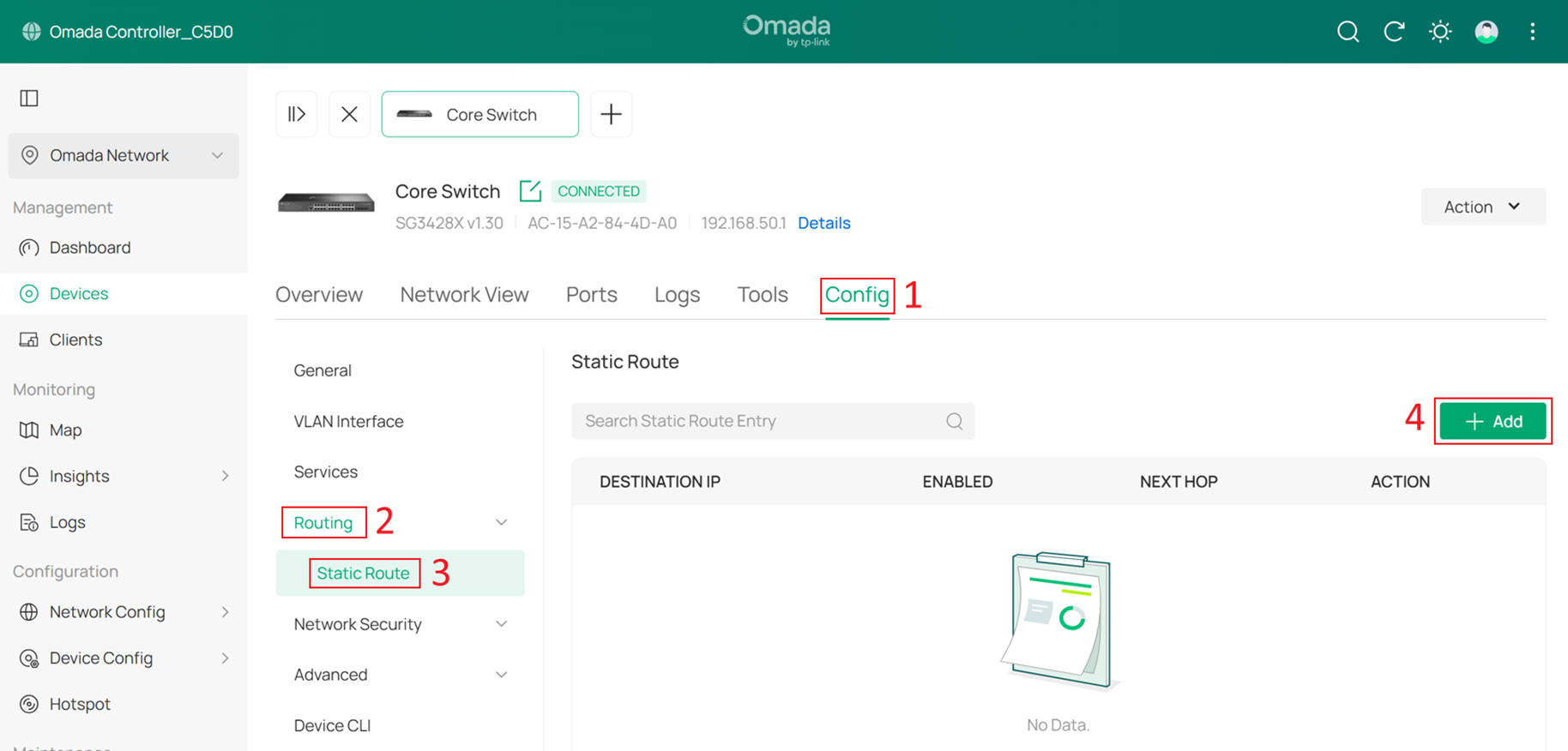This screenshot has height=751, width=1568.
Task: Switch to the Overview tab
Action: pyautogui.click(x=319, y=295)
